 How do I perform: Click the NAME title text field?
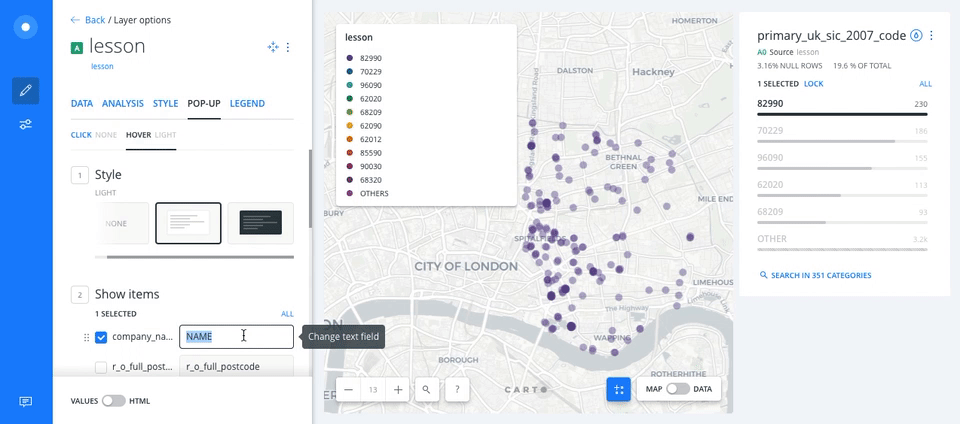pyautogui.click(x=236, y=337)
